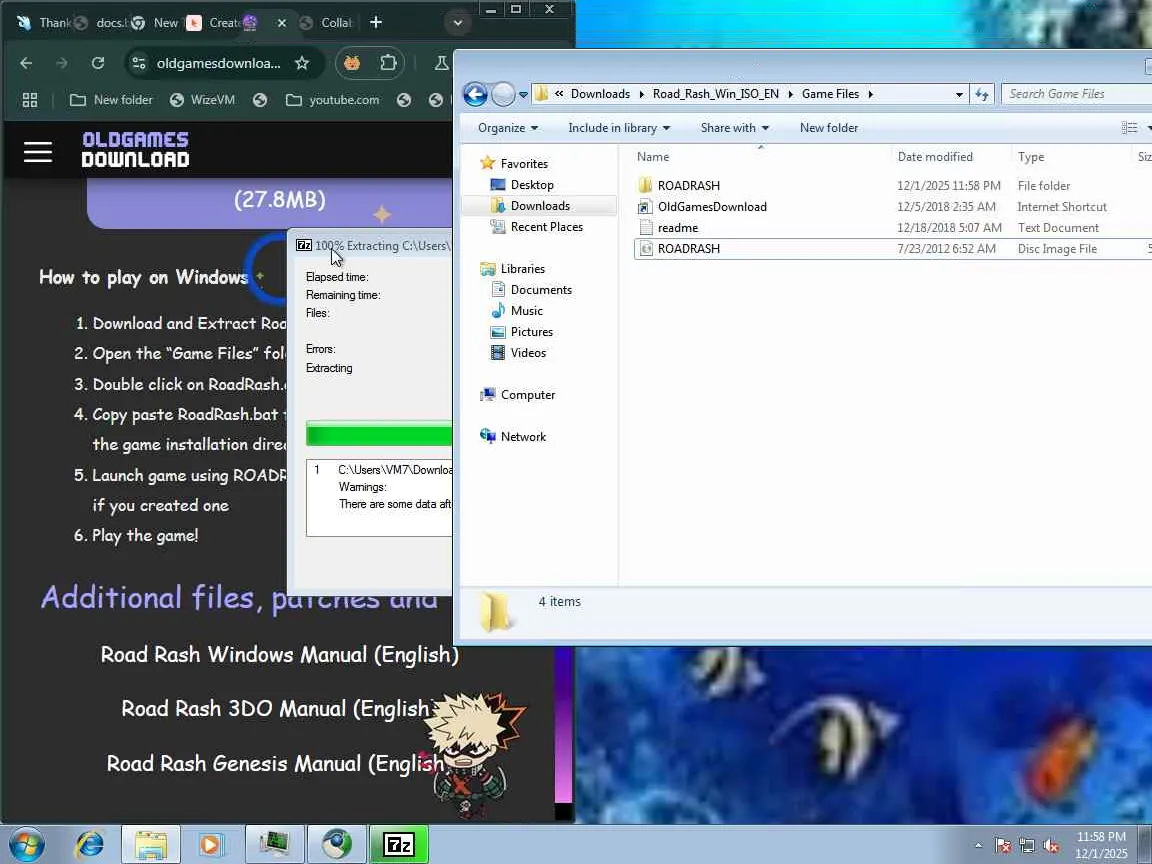
Task: Open Downloads in the navigation pane
Action: (x=540, y=206)
